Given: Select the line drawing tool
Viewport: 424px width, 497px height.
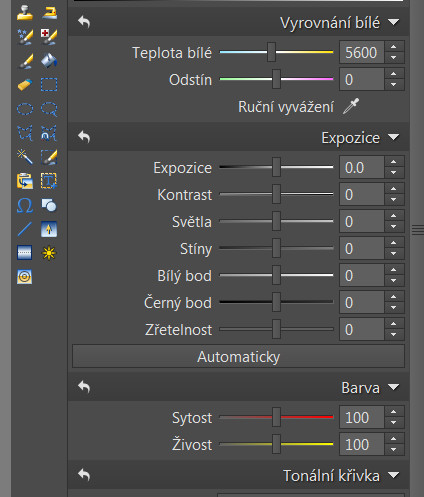Looking at the screenshot, I should 25,229.
